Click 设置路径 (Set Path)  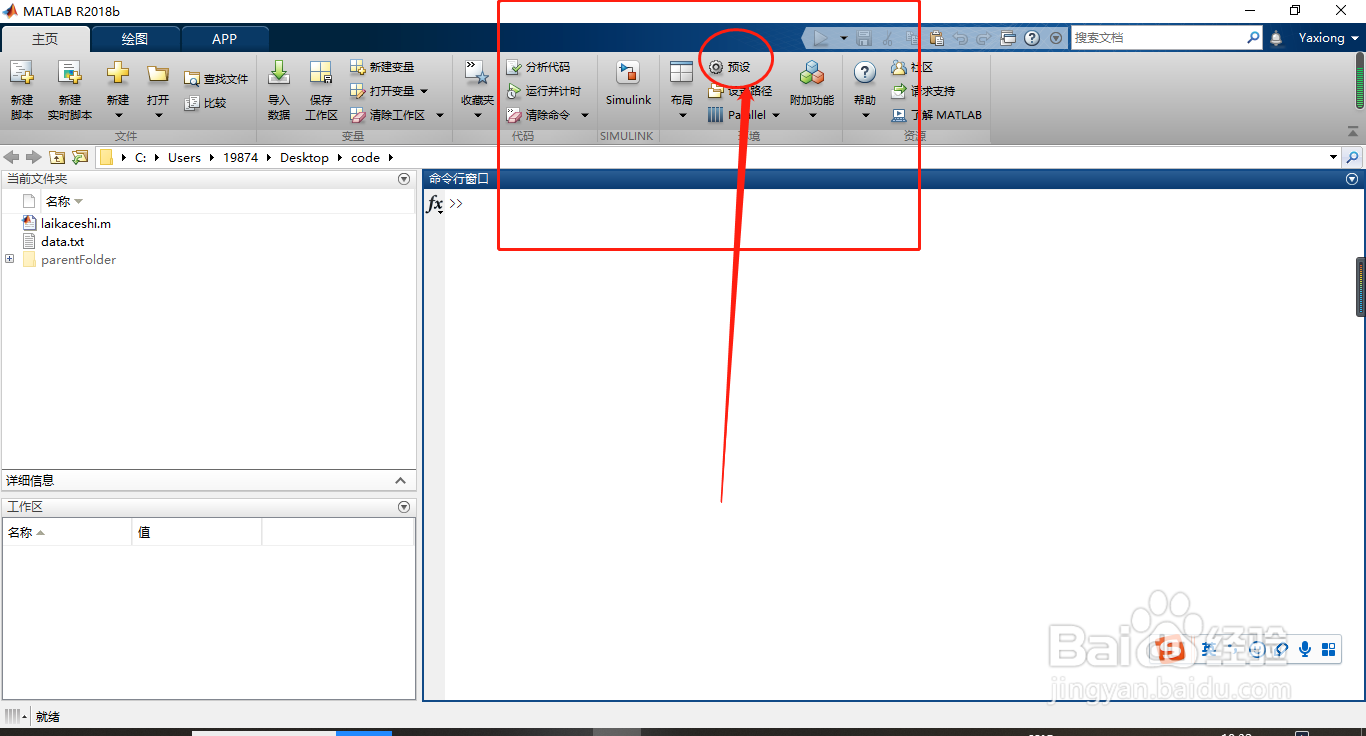pyautogui.click(x=740, y=91)
